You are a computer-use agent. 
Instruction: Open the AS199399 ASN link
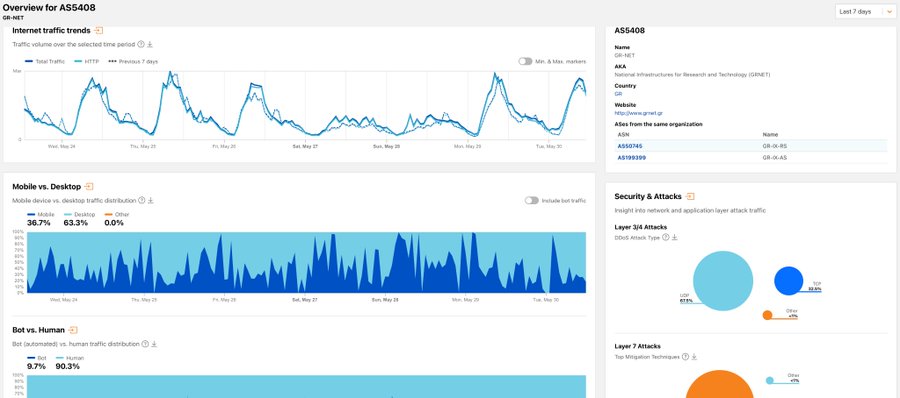click(x=631, y=157)
